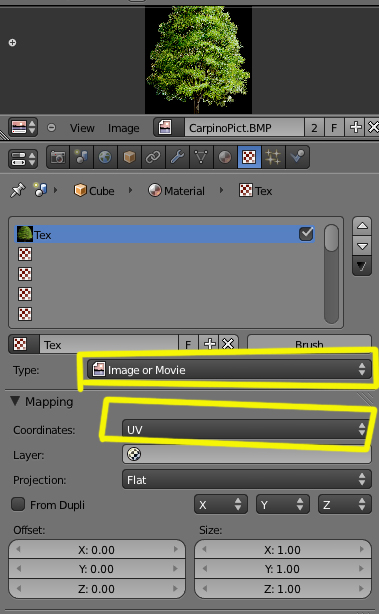This screenshot has width=379, height=614.
Task: Collapse the image editor header menus
Action: click(51, 128)
